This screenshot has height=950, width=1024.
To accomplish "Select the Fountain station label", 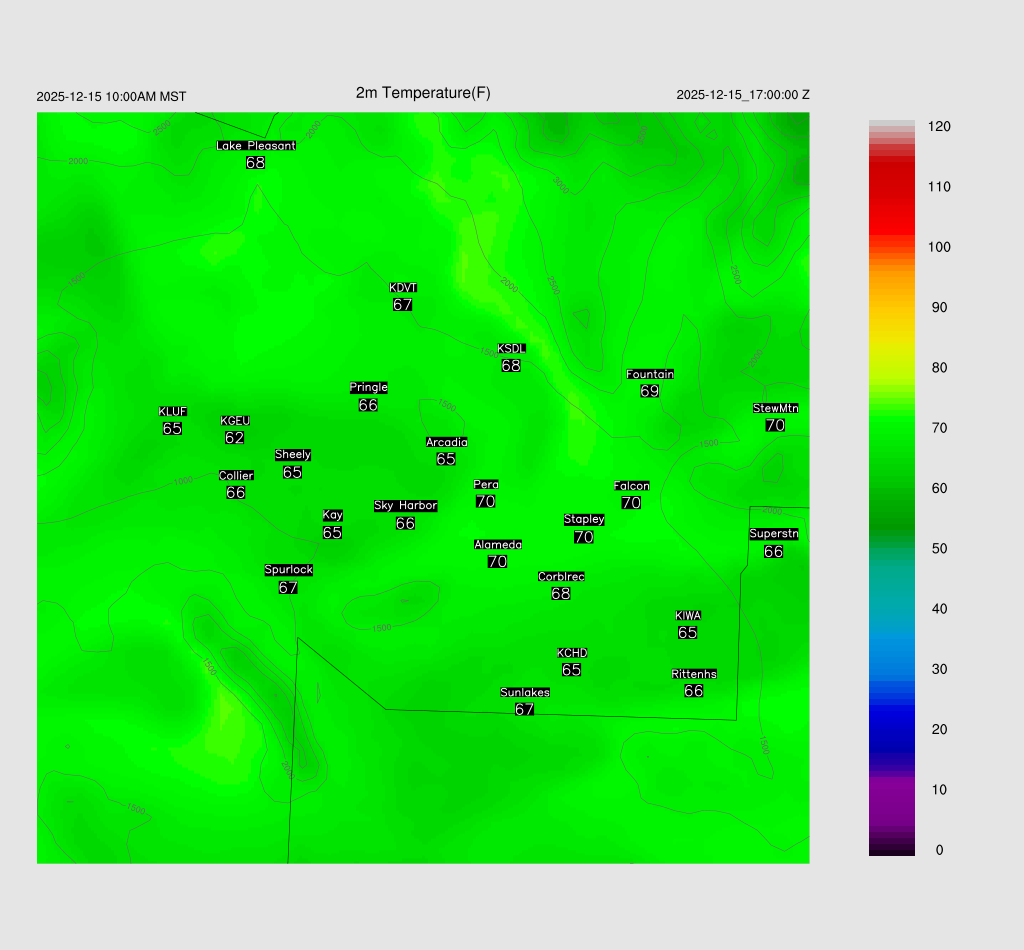I will [x=650, y=374].
